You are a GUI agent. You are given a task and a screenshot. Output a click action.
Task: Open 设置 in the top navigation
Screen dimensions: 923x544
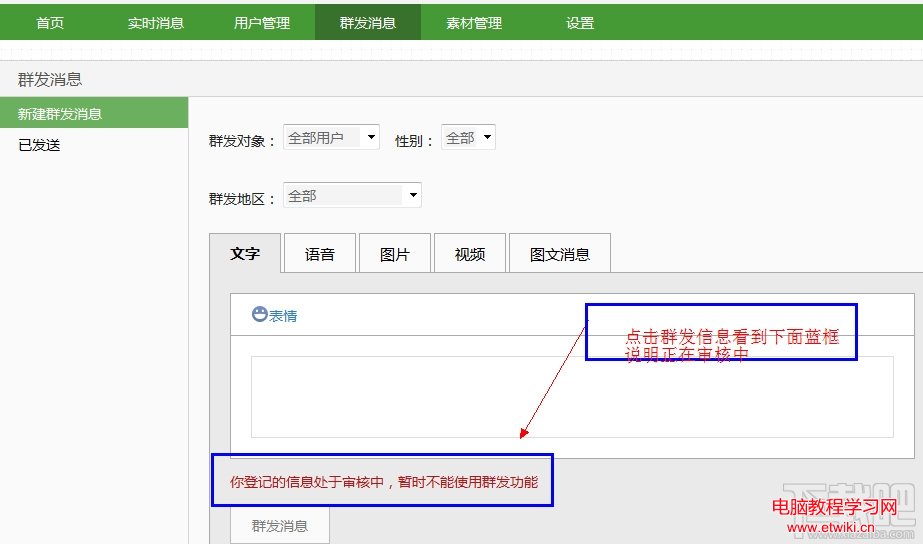[580, 23]
